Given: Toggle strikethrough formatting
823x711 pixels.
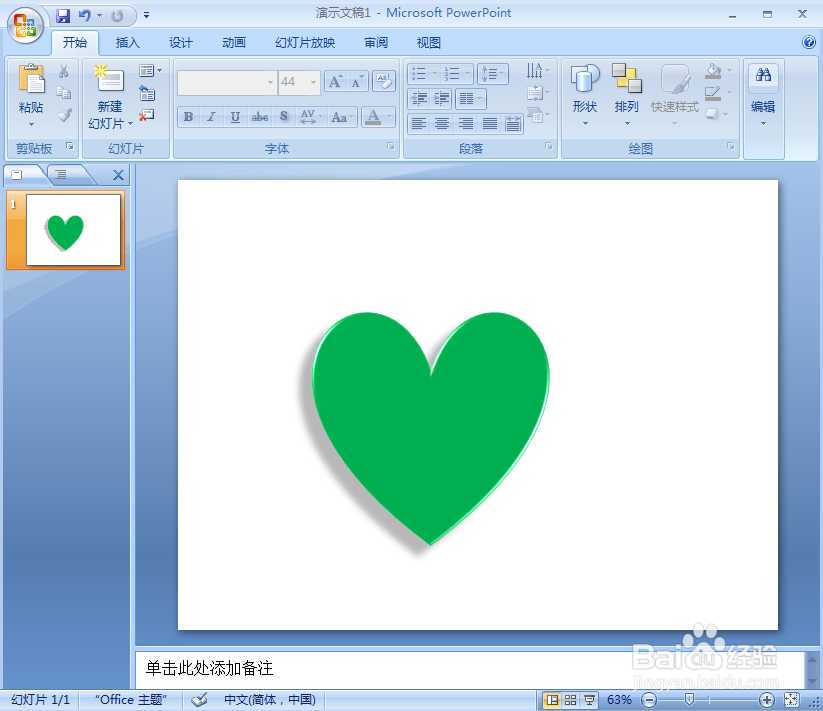Looking at the screenshot, I should click(x=260, y=117).
